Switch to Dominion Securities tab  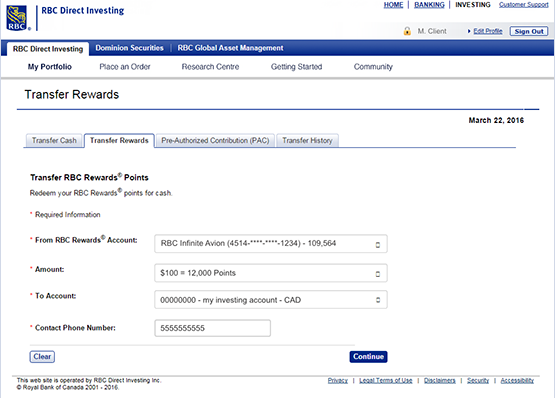pos(130,48)
